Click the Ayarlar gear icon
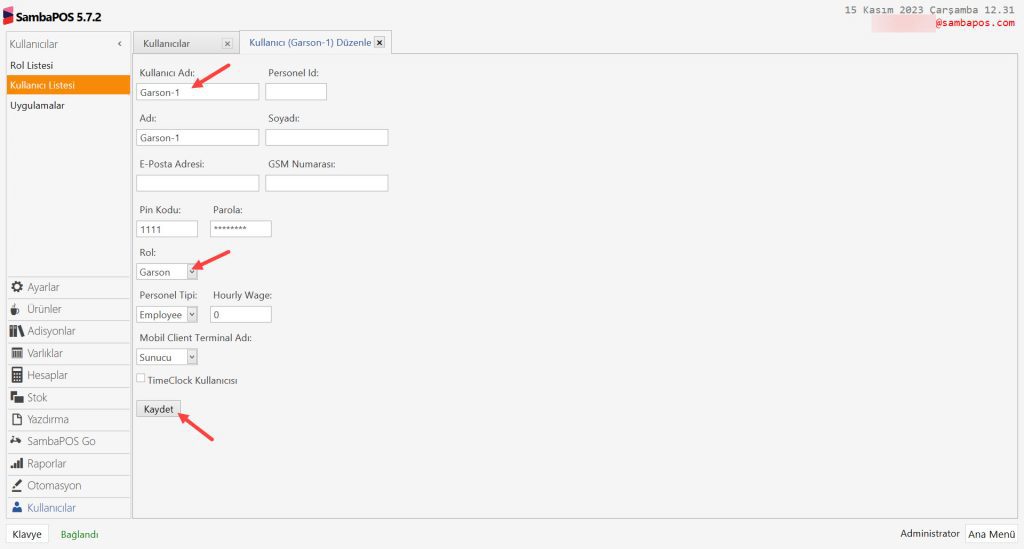Image resolution: width=1024 pixels, height=549 pixels. click(17, 287)
